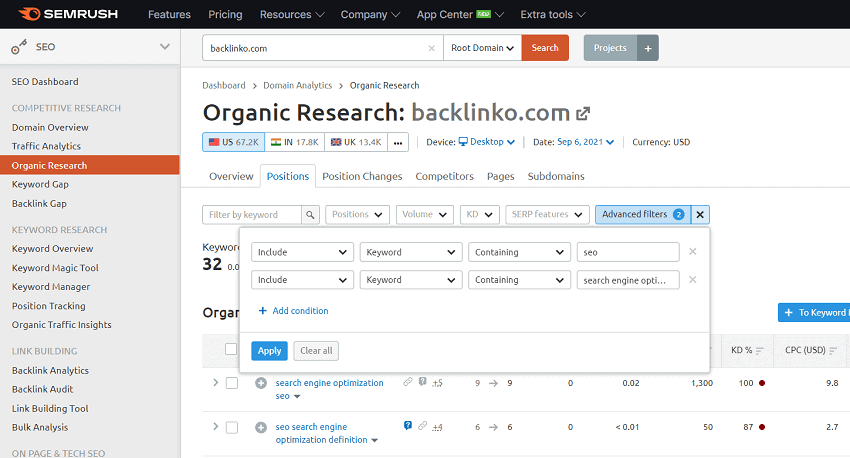
Task: Check the seo search engine optimization definition row
Action: tap(231, 428)
